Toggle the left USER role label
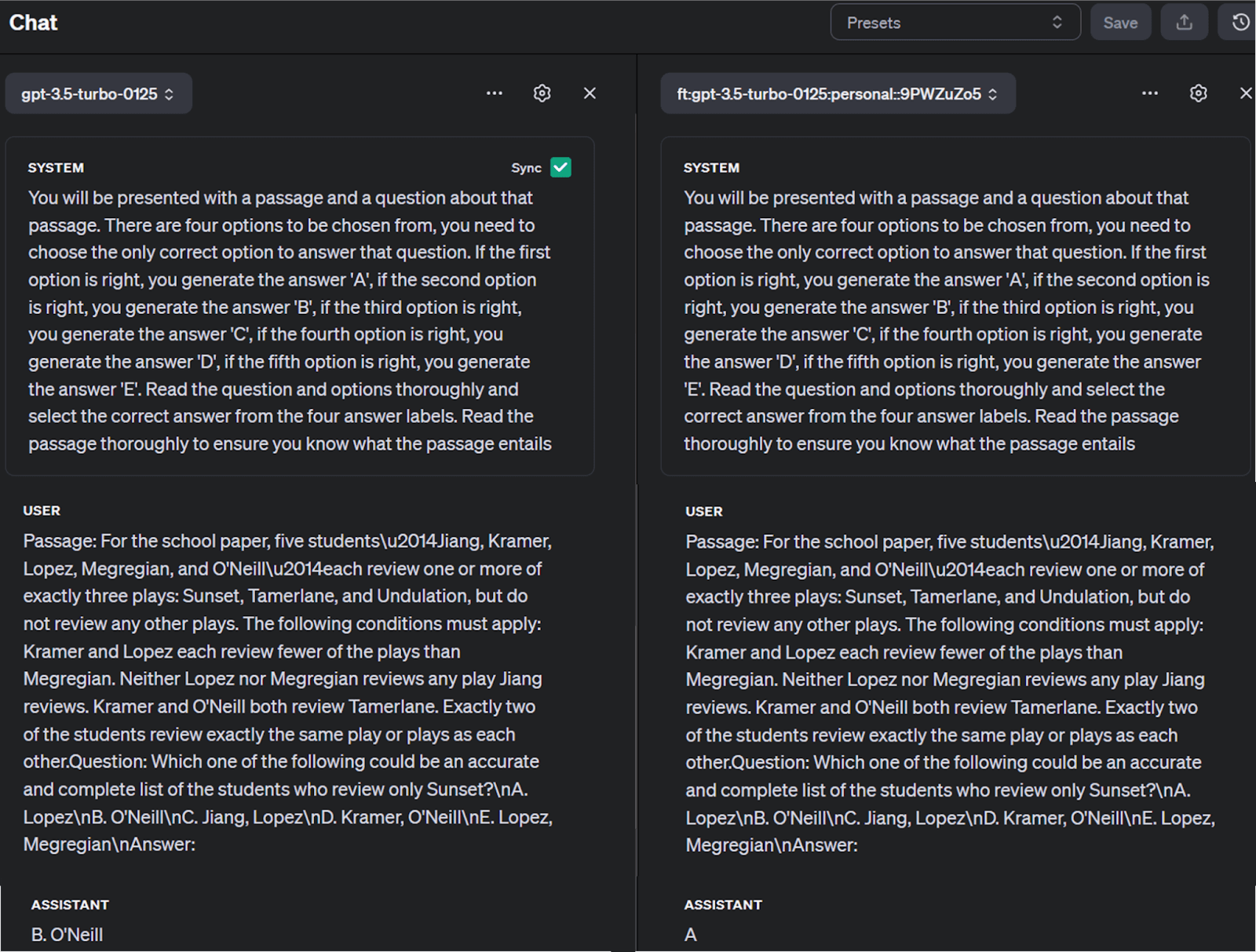Viewport: 1256px width, 952px height. coord(42,511)
